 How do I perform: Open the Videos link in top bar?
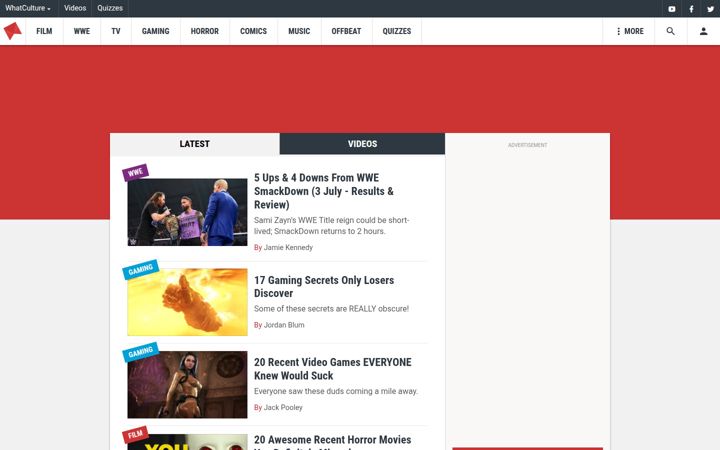(x=75, y=8)
